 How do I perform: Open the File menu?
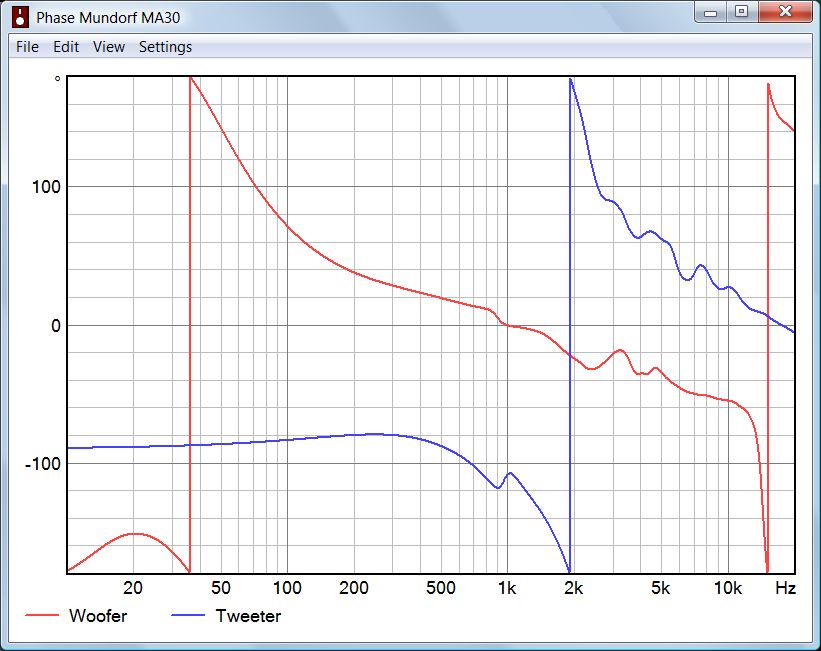pos(27,47)
